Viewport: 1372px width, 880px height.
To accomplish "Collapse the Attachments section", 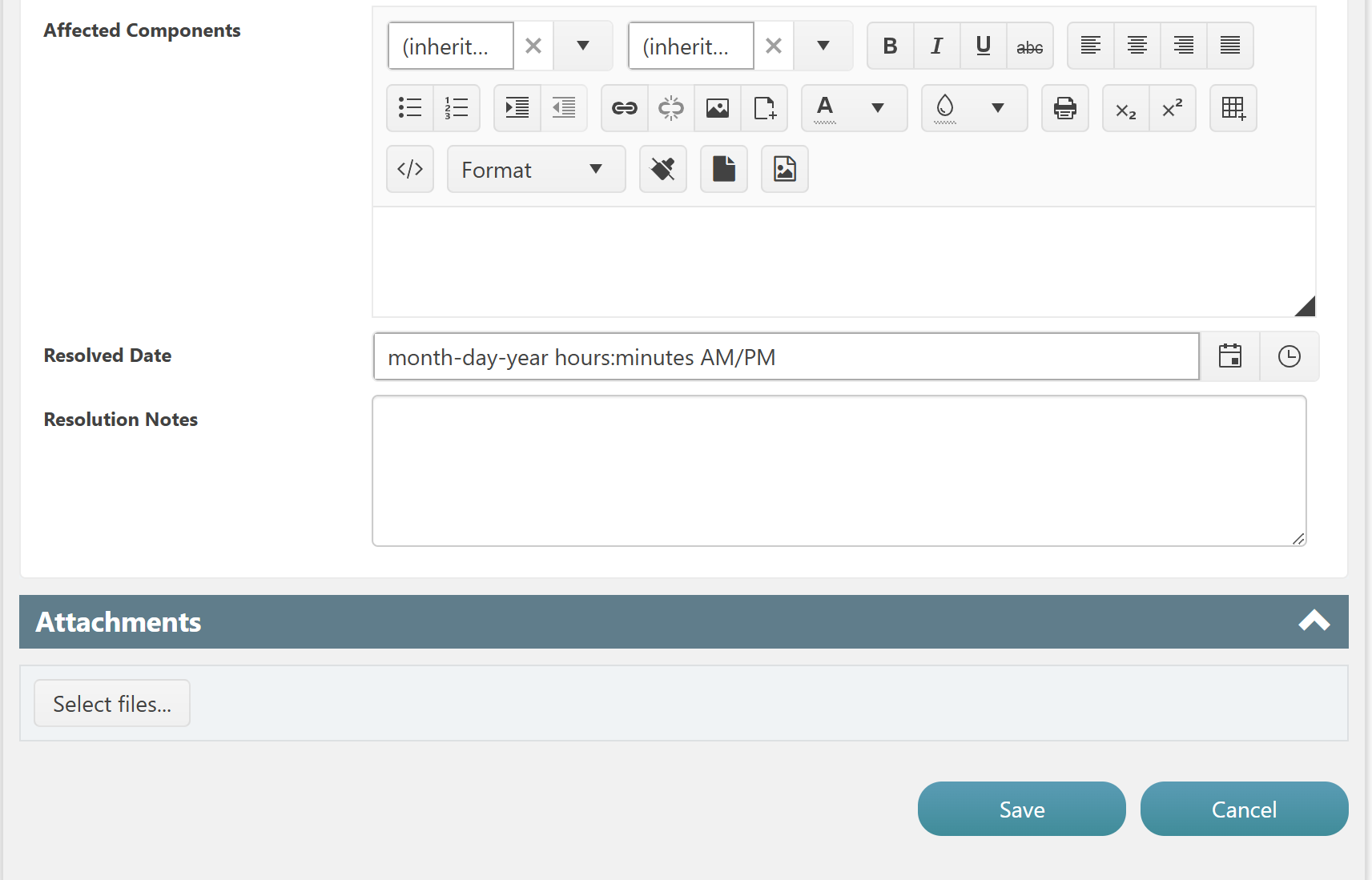I will click(x=1314, y=621).
